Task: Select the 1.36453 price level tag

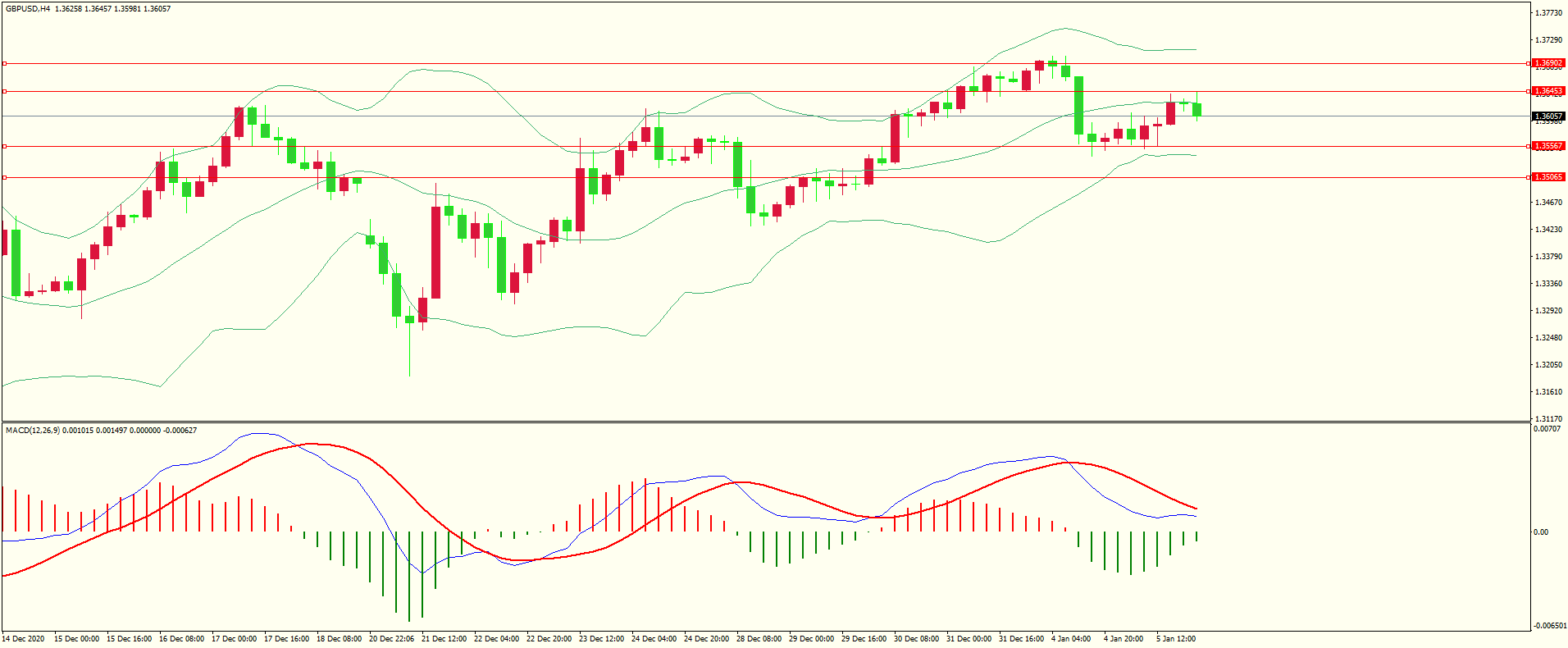Action: (x=1548, y=91)
